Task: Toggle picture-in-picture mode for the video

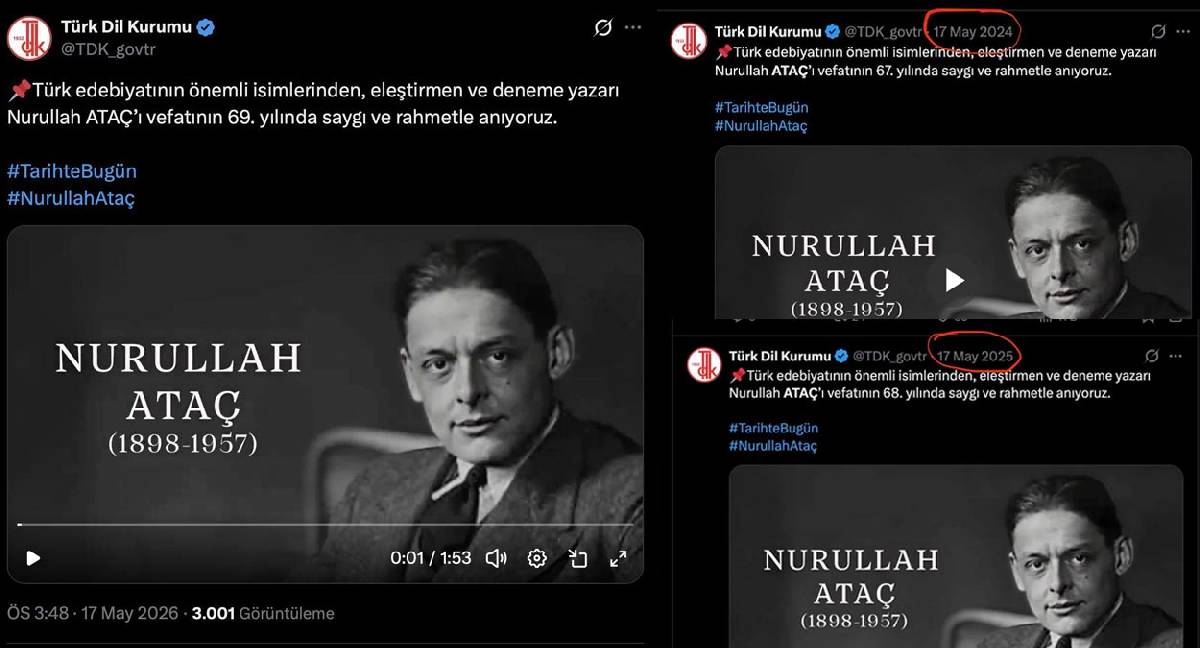Action: point(578,558)
